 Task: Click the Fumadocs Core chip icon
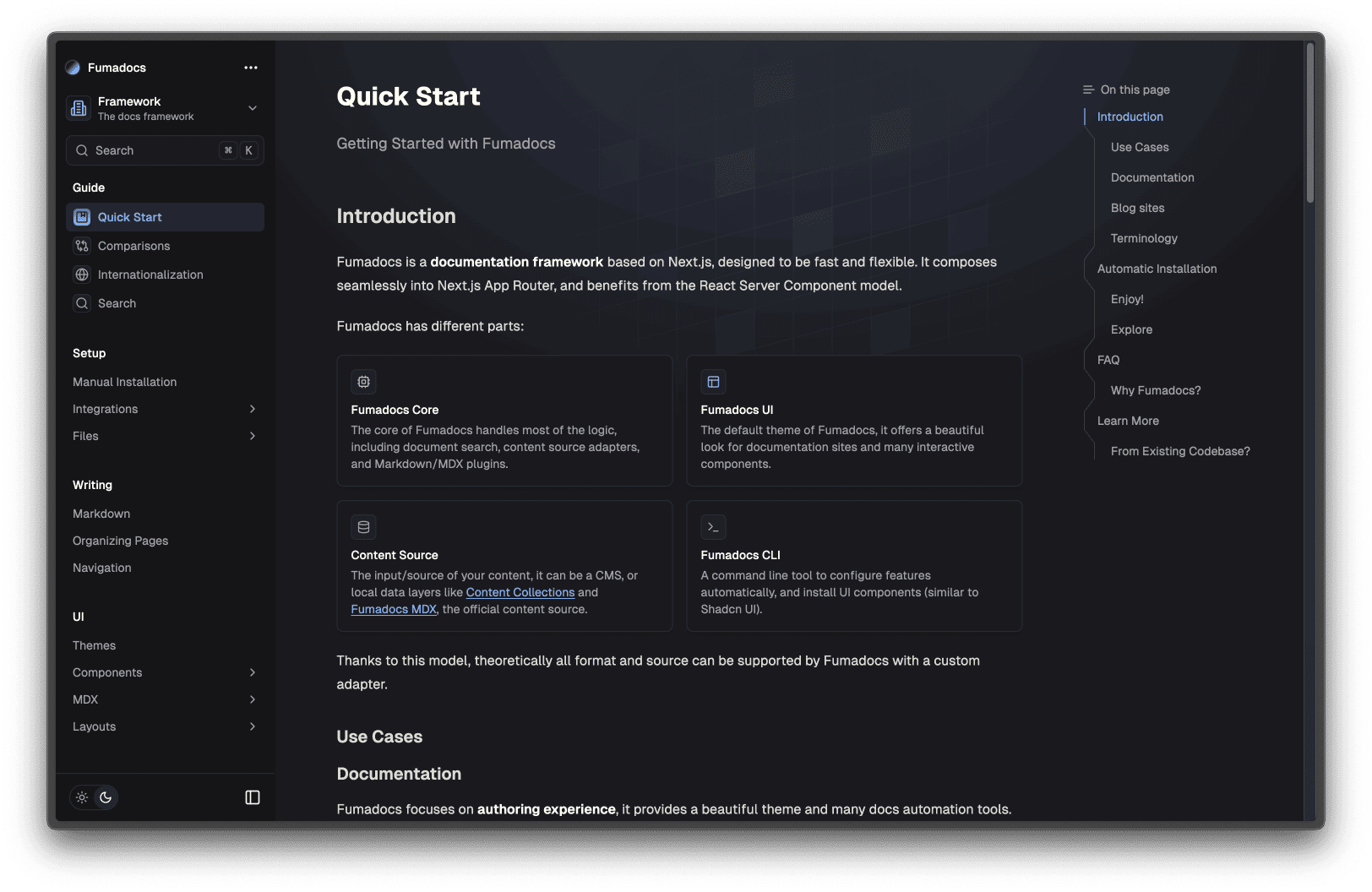point(363,382)
